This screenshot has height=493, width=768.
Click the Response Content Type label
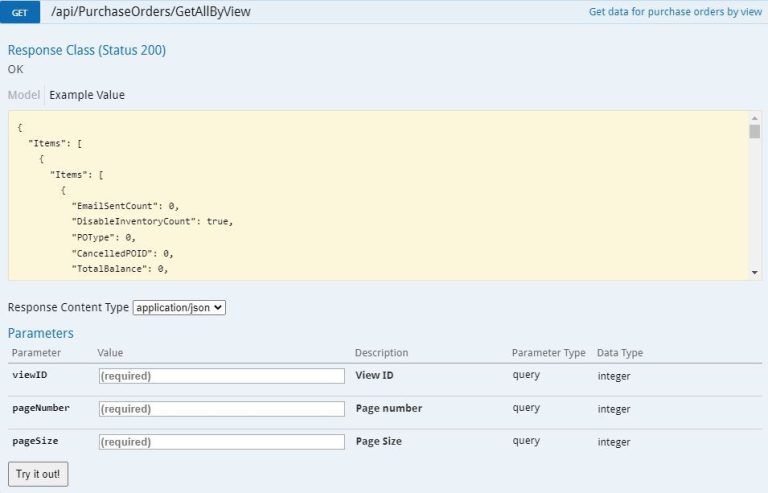68,307
